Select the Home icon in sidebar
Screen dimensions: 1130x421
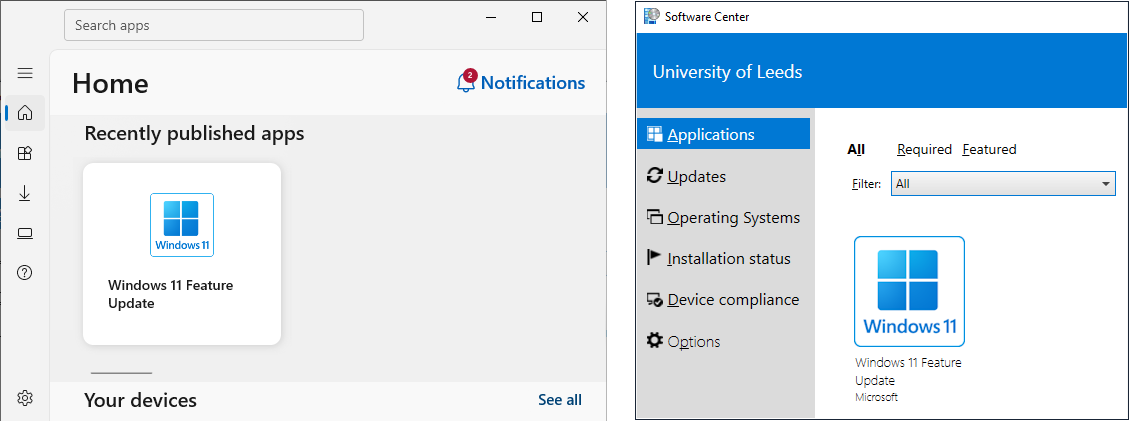click(25, 113)
